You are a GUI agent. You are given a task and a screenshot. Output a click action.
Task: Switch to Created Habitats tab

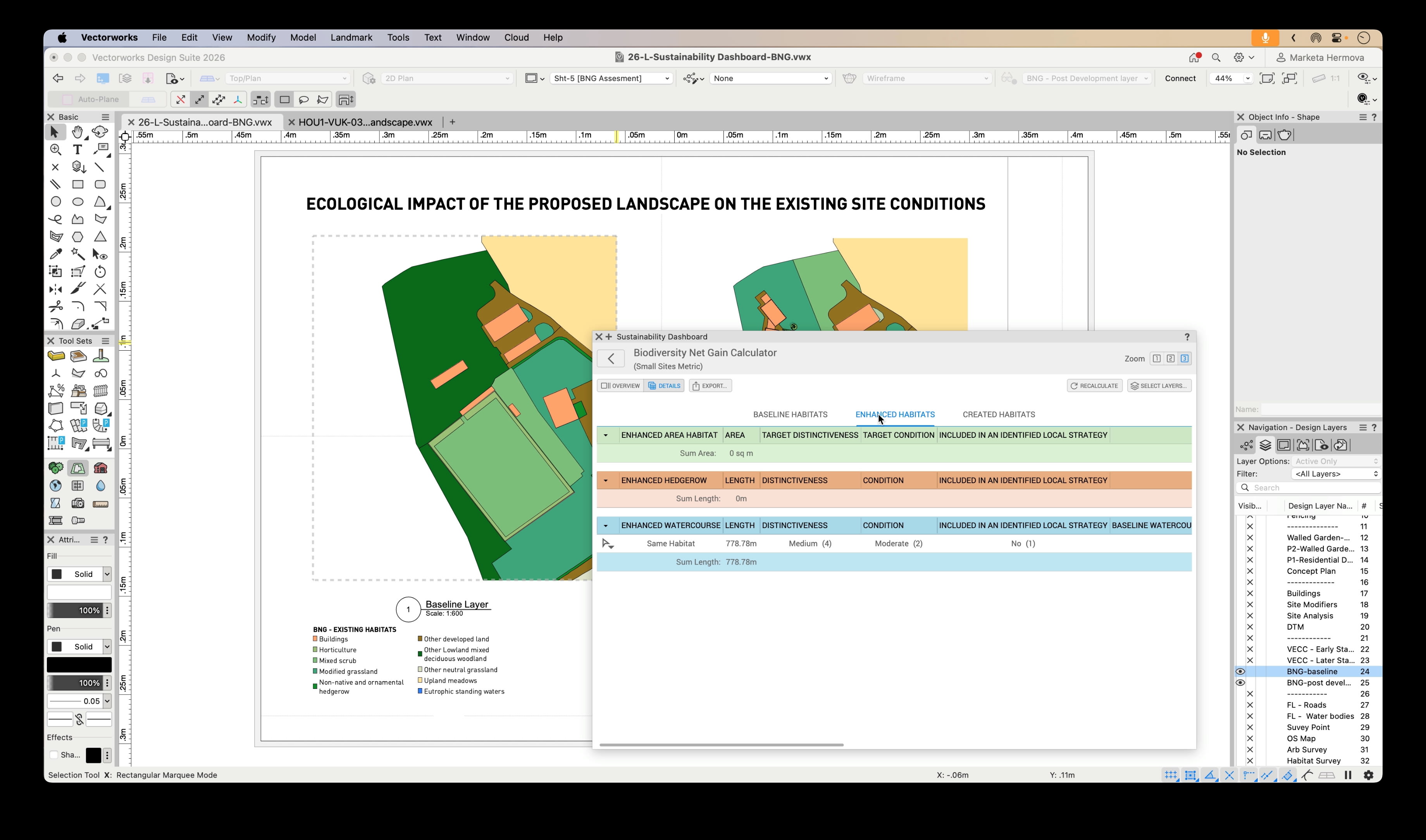coord(999,414)
